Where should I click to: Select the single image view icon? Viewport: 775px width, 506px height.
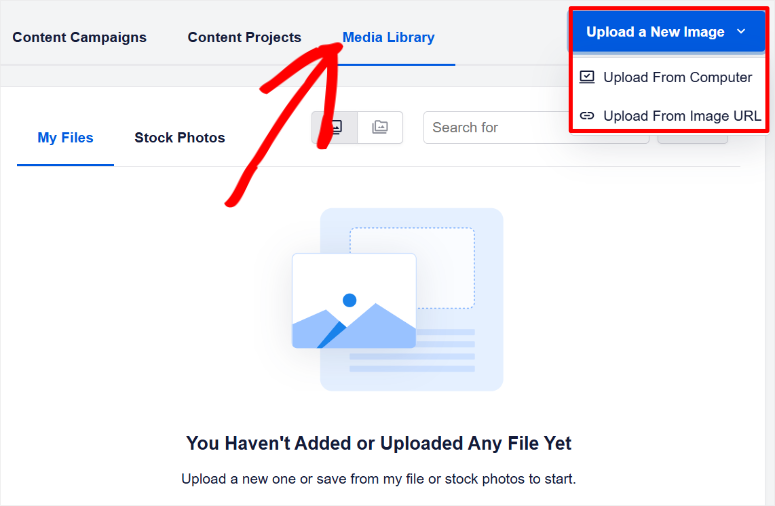[x=335, y=127]
